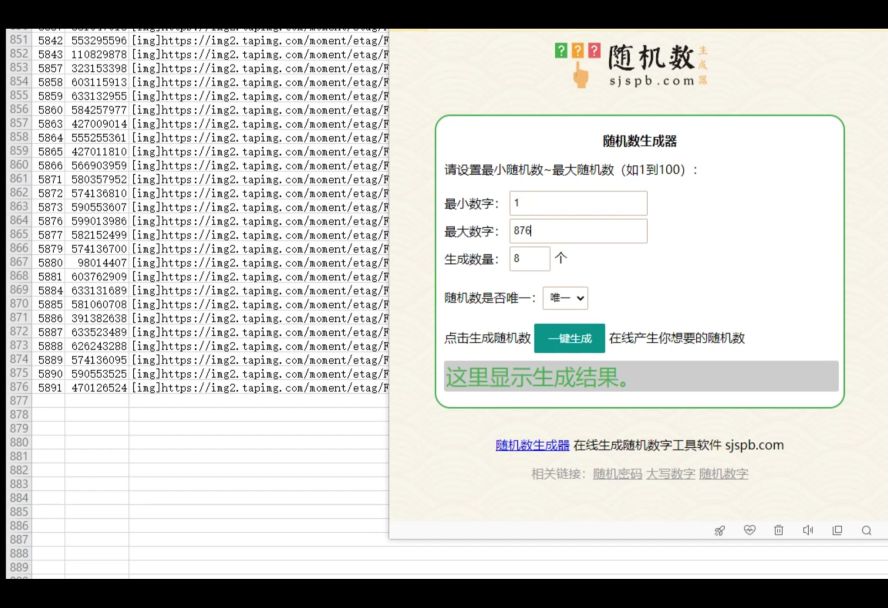Click the 最小数字 input field

pos(578,203)
